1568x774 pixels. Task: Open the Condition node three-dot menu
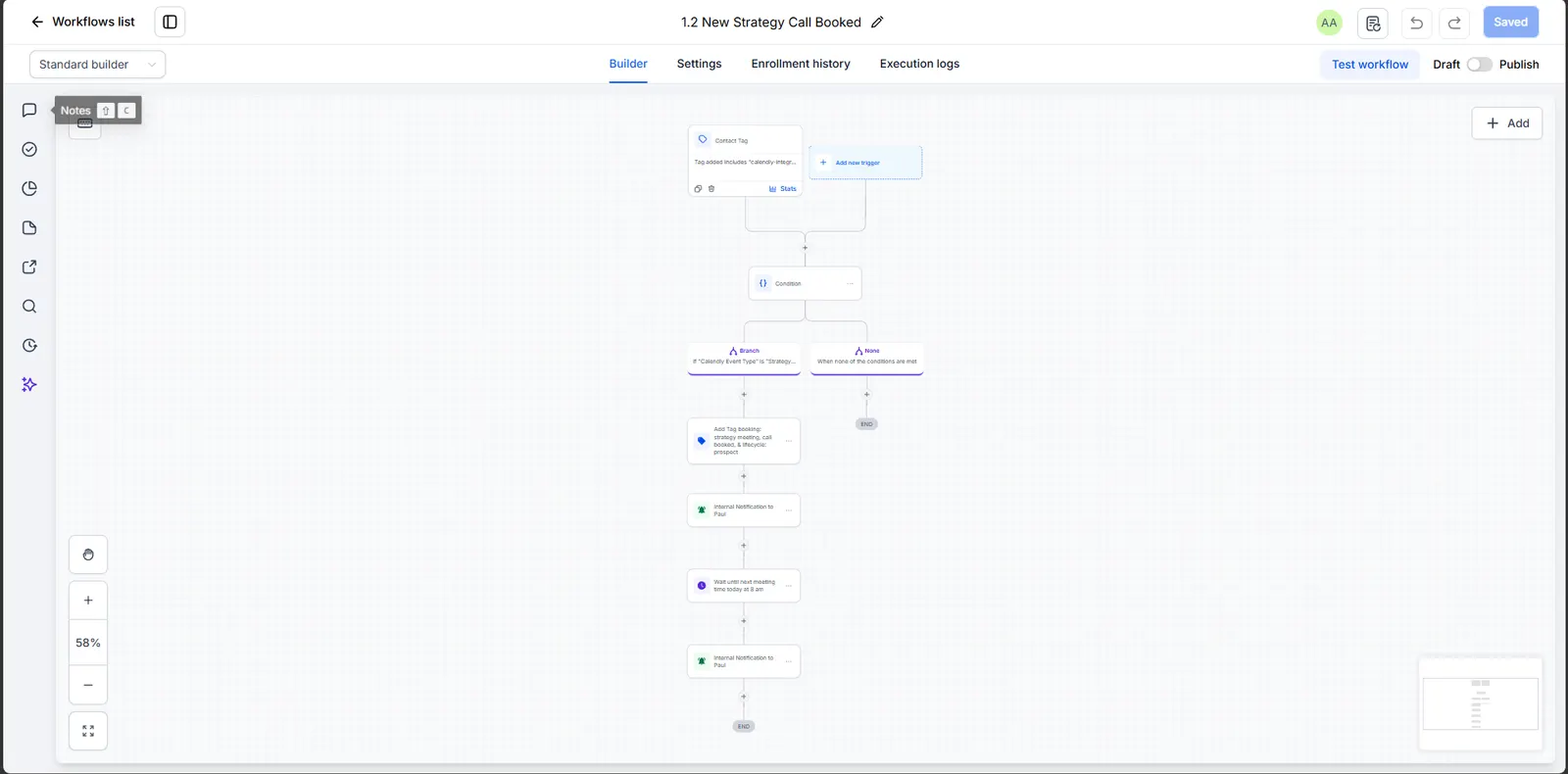pos(850,283)
